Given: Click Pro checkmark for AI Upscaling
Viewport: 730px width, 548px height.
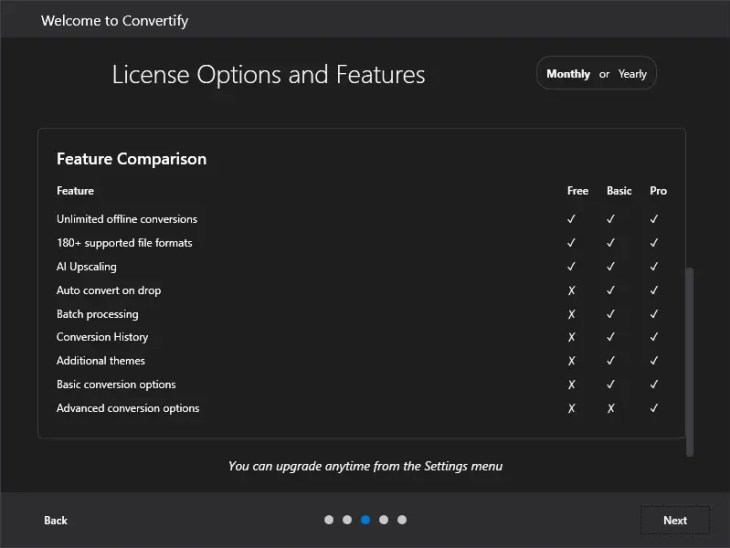Looking at the screenshot, I should pyautogui.click(x=654, y=267).
